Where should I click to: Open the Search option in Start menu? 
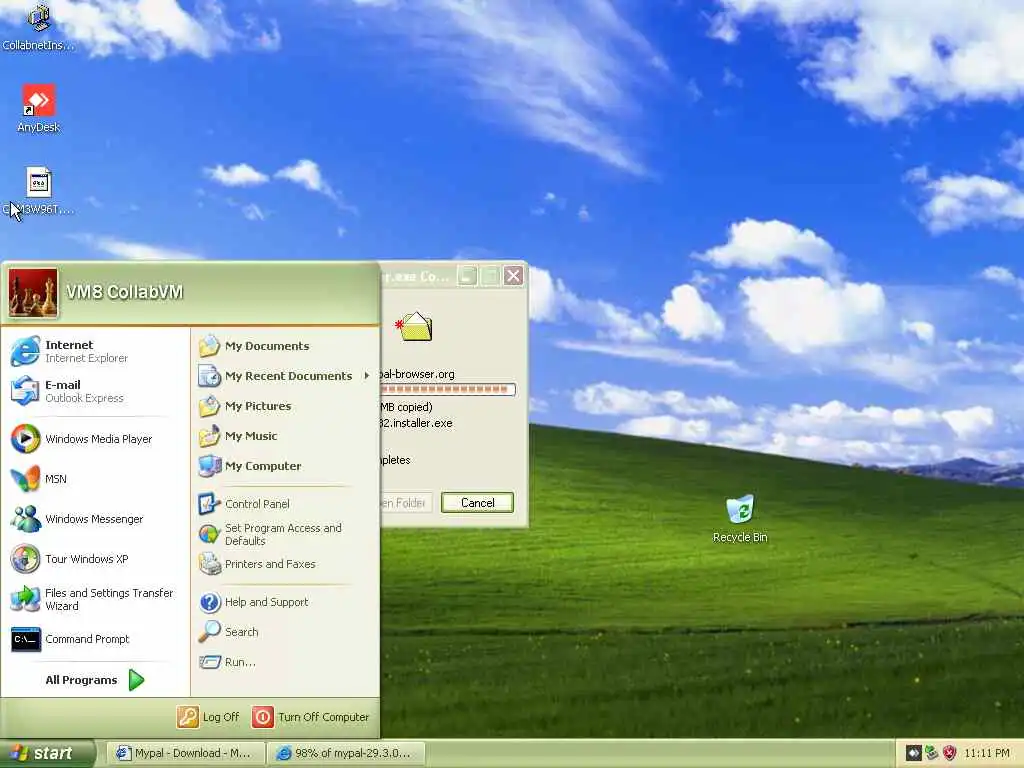pos(285,632)
